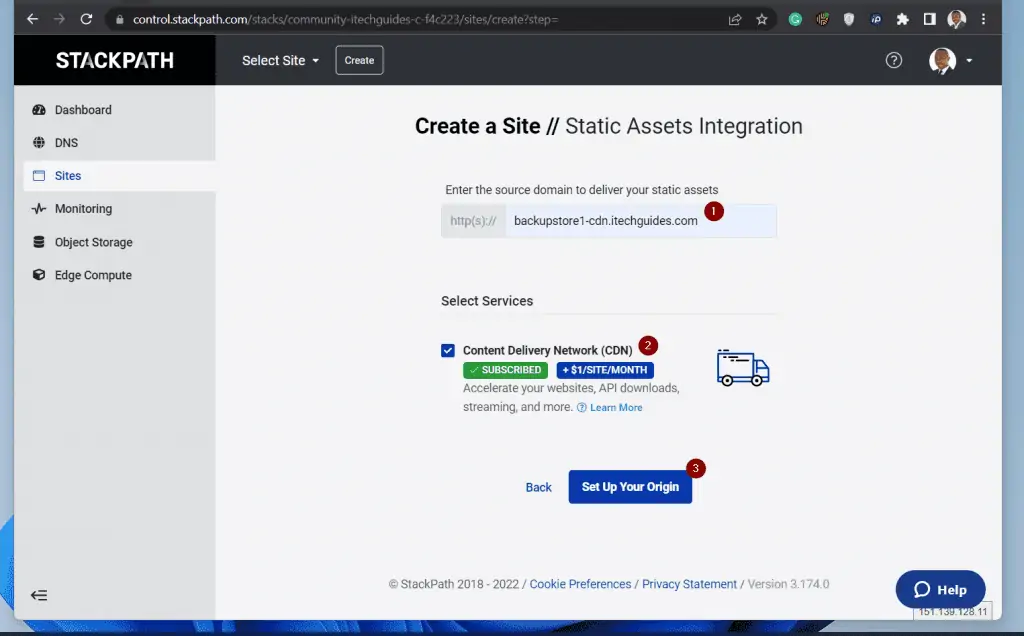Click the SUBSCRIBED badge
The image size is (1024, 636).
pos(505,370)
